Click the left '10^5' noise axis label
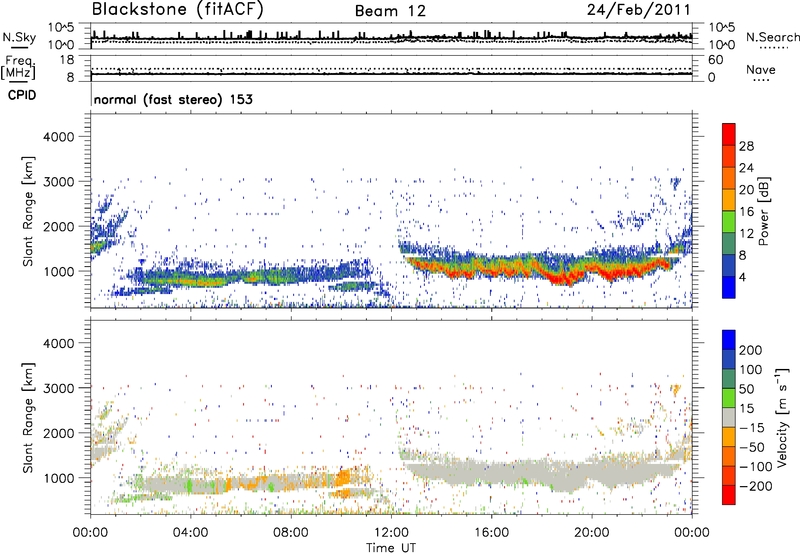Image resolution: width=800 pixels, height=554 pixels. coord(61,28)
